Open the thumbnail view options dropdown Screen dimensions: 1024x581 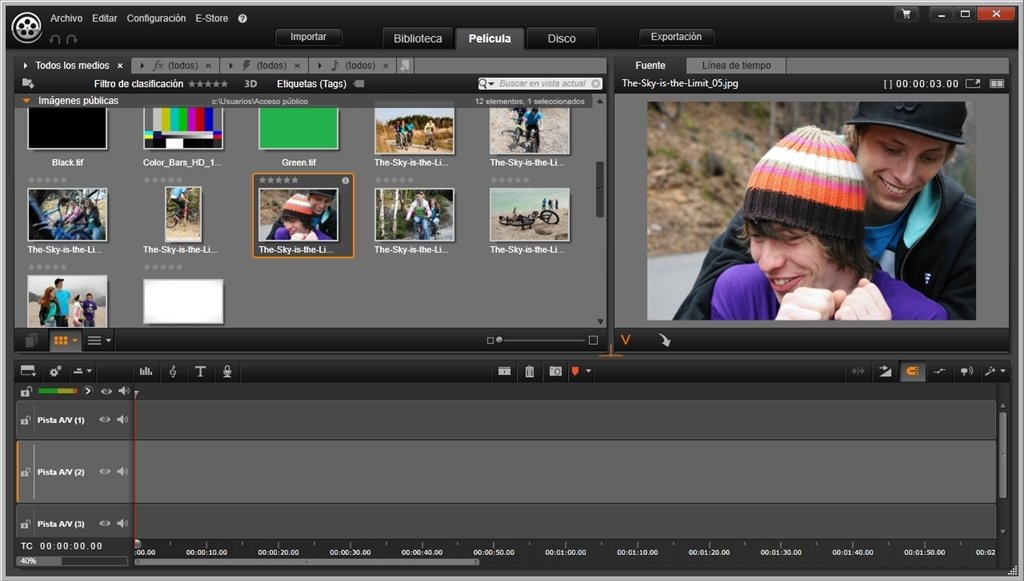[x=75, y=340]
